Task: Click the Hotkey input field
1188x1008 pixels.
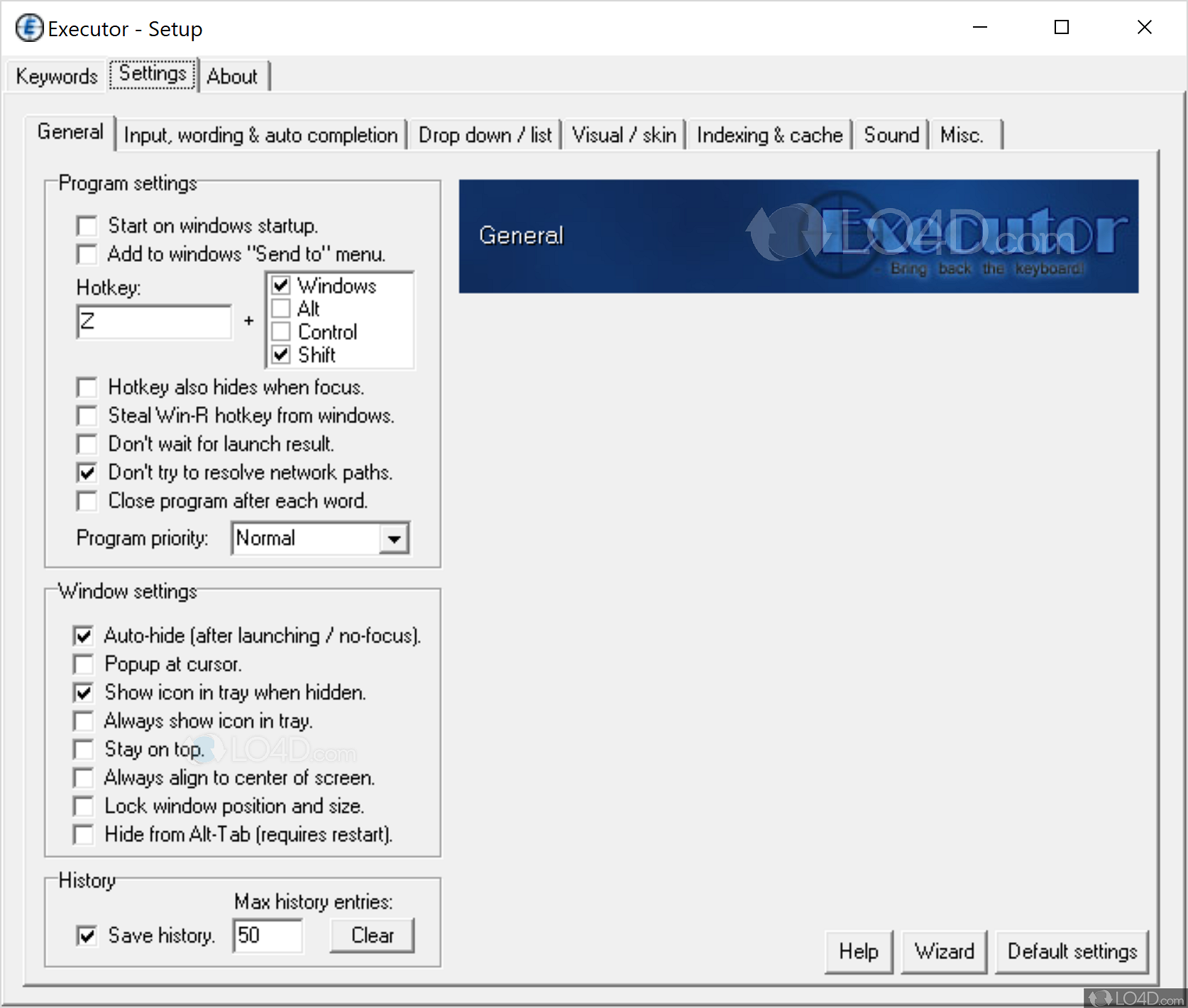Action: point(154,322)
